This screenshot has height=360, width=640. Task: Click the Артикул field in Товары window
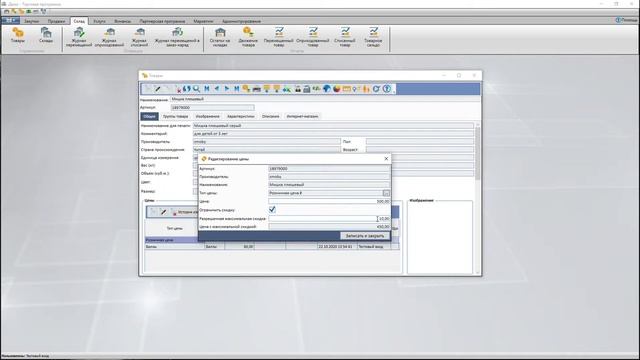[x=212, y=107]
